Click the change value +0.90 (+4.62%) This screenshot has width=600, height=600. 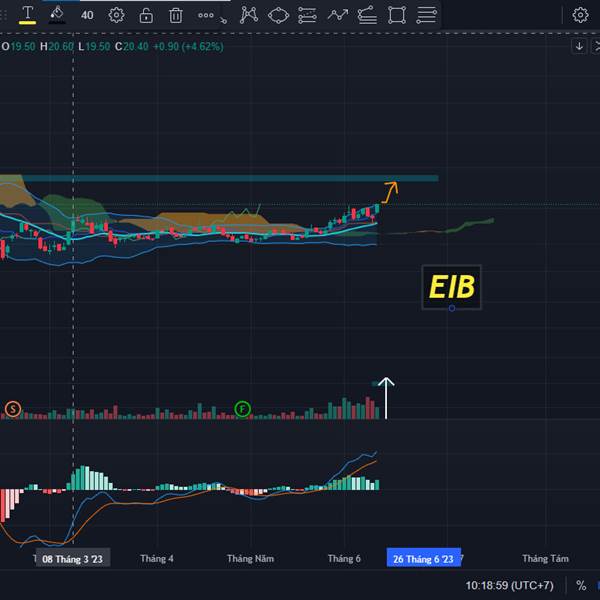tap(188, 47)
